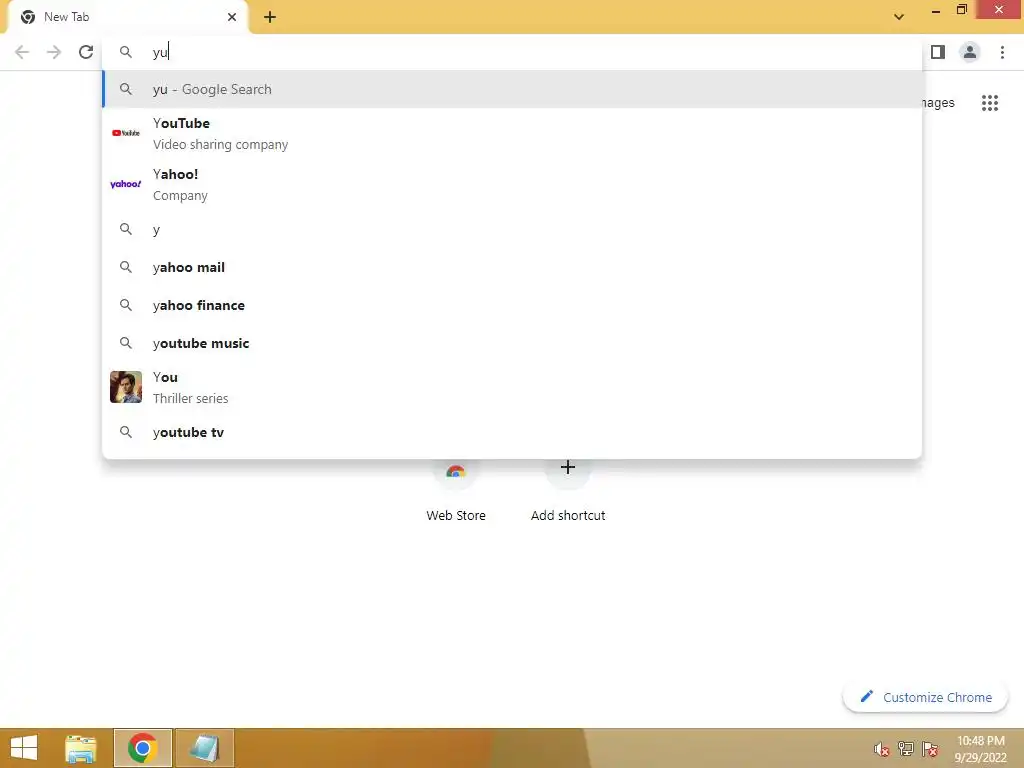Click the YouTube logo icon in suggestions
1024x768 pixels.
pos(125,133)
